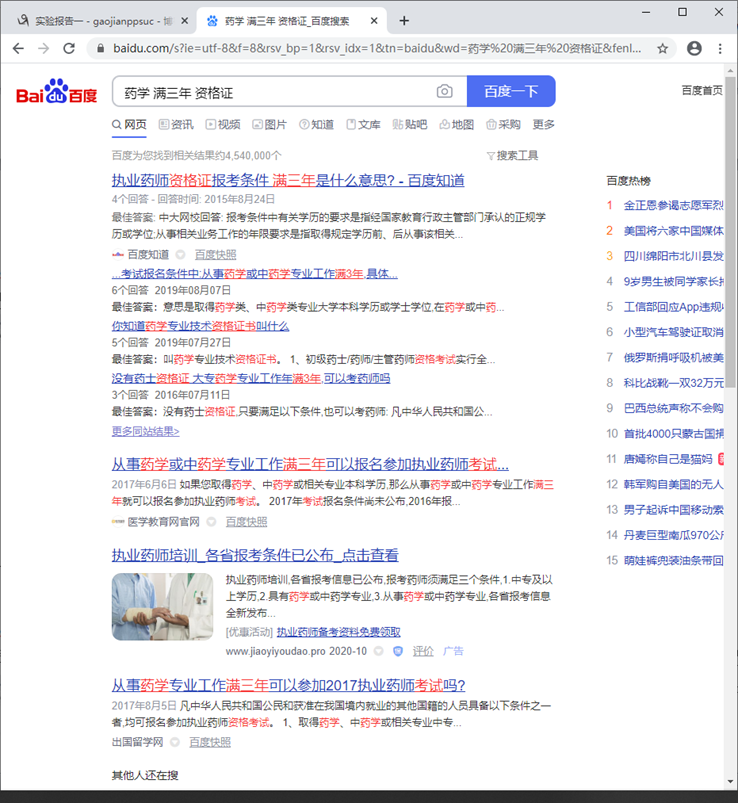Open Chrome three-dot menu
738x803 pixels.
(720, 49)
